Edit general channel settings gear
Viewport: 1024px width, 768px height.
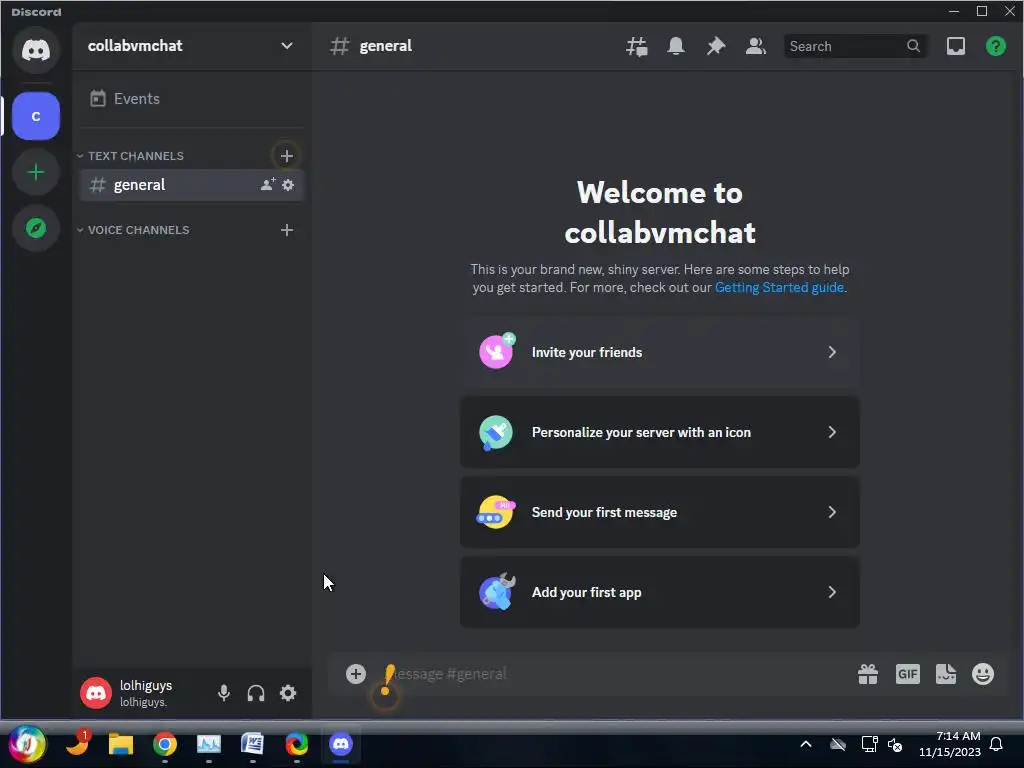288,185
